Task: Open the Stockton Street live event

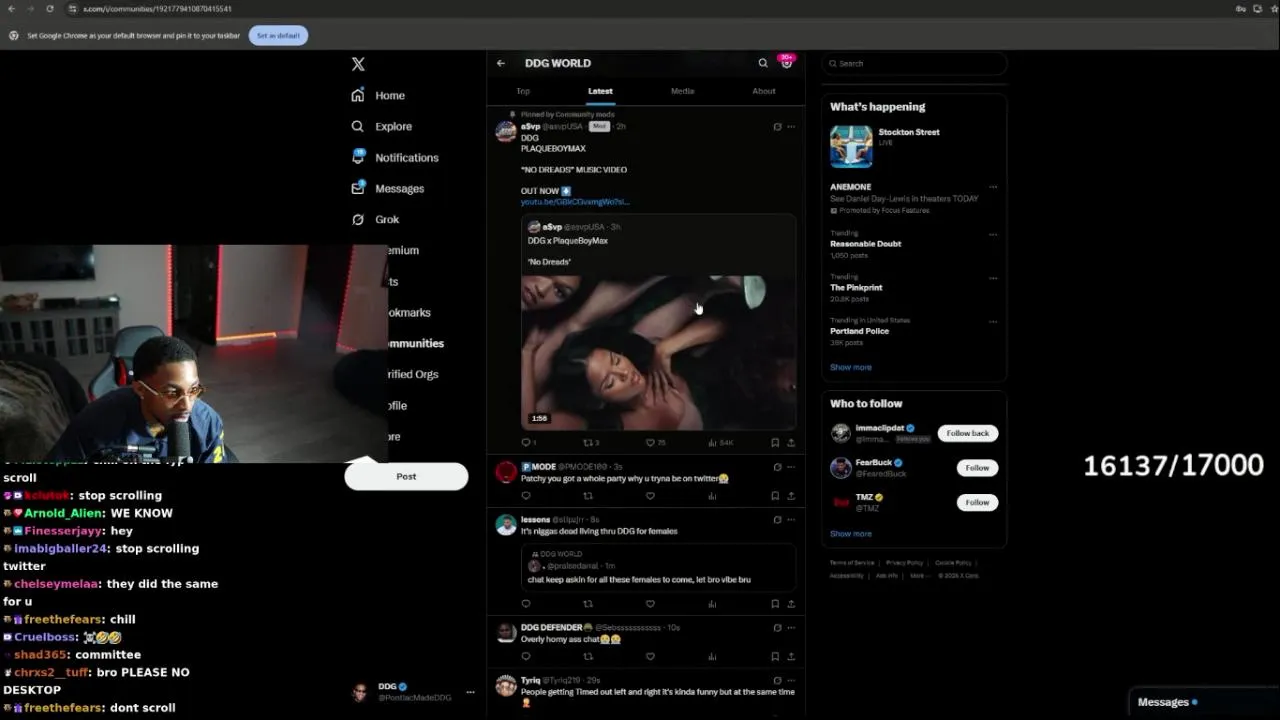Action: pos(914,147)
